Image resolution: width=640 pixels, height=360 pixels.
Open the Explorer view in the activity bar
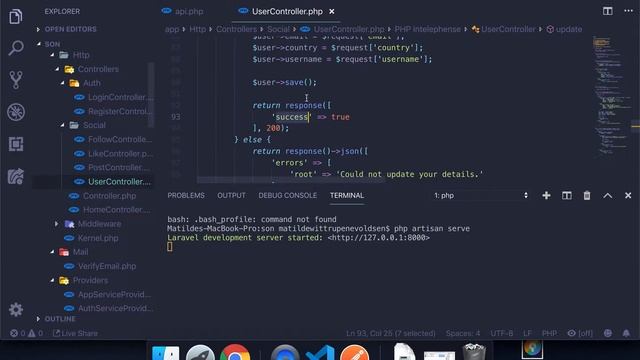click(x=16, y=16)
